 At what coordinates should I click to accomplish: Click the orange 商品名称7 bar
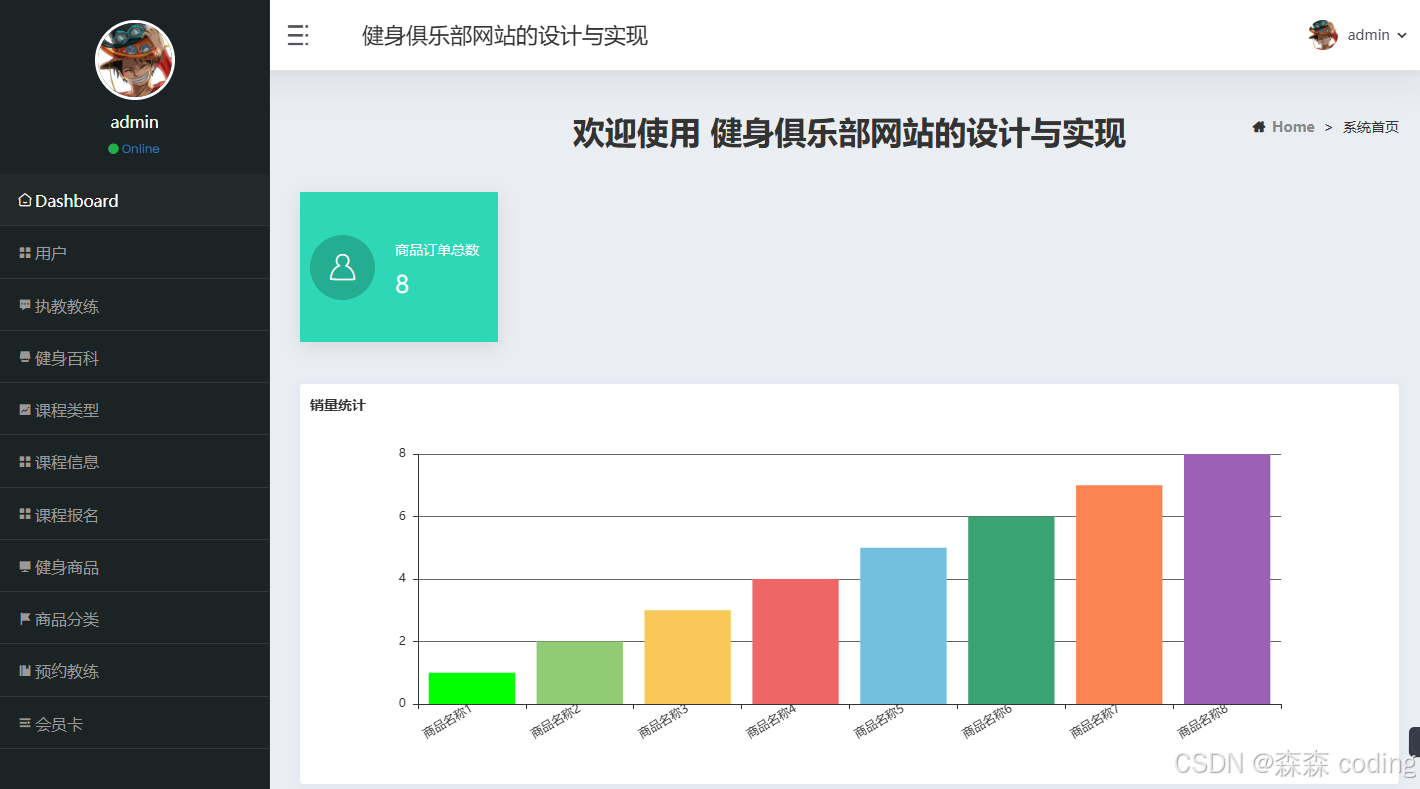point(1119,595)
